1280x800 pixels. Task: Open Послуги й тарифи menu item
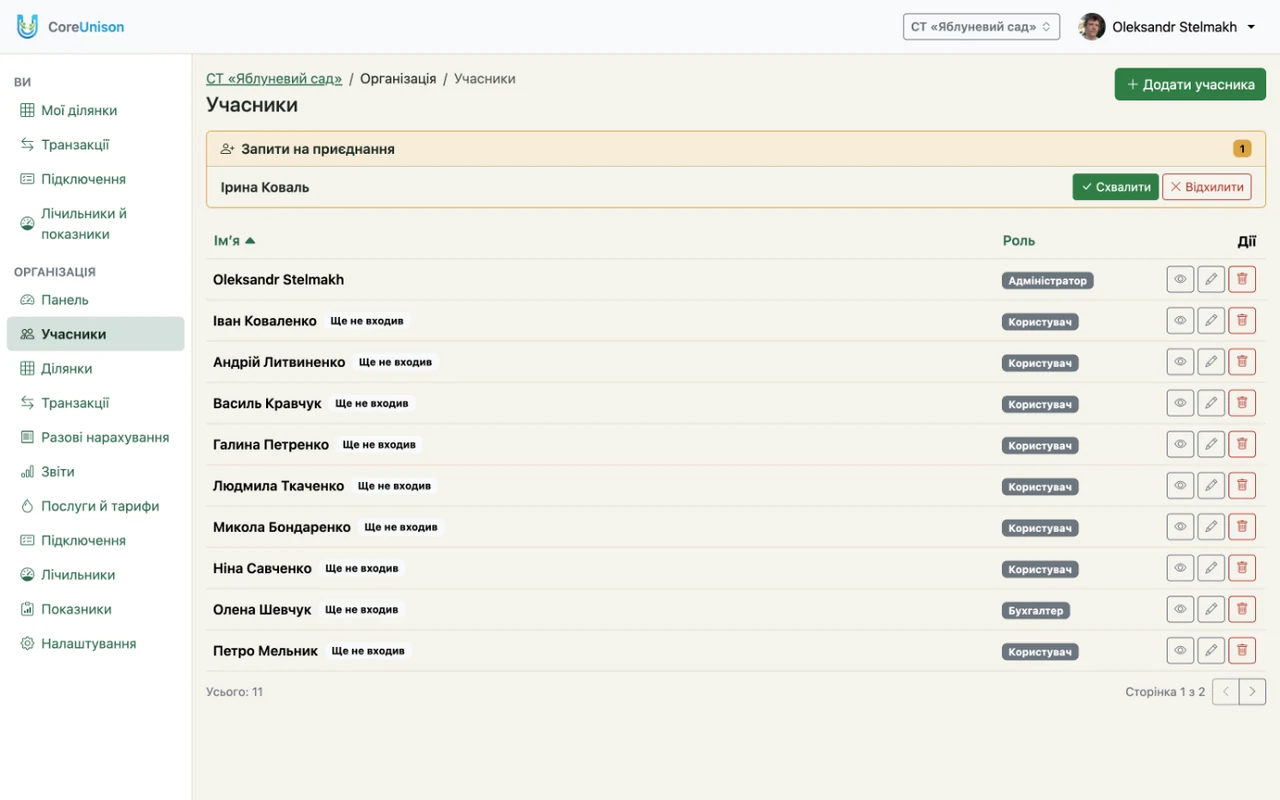(x=96, y=506)
